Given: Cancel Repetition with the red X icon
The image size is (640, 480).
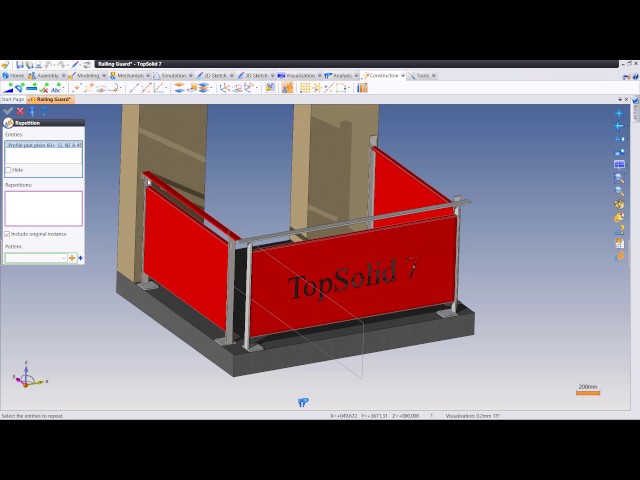Looking at the screenshot, I should (20, 111).
